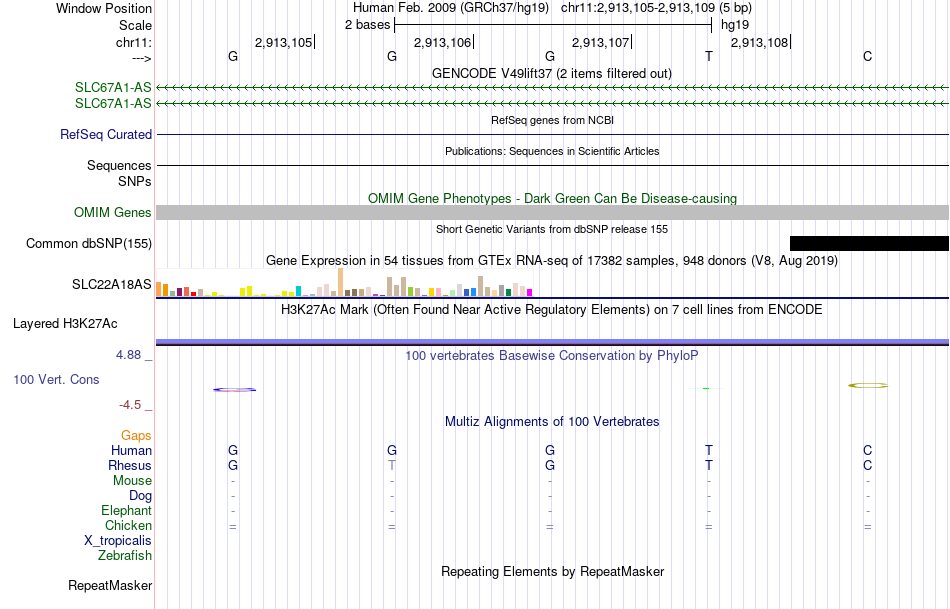The height and width of the screenshot is (609, 950).
Task: Open RefSeq genes from NCBI track title
Action: coord(552,120)
